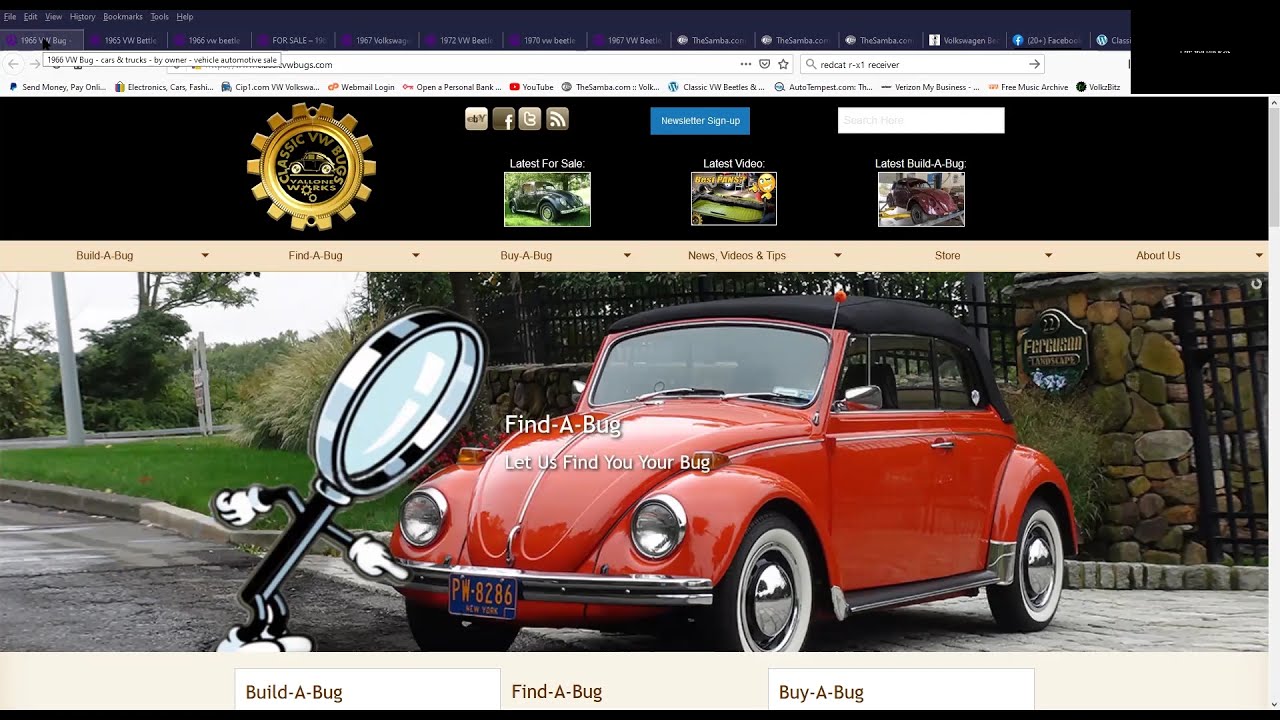Open the Buy-A-Bug navigation link

point(526,256)
